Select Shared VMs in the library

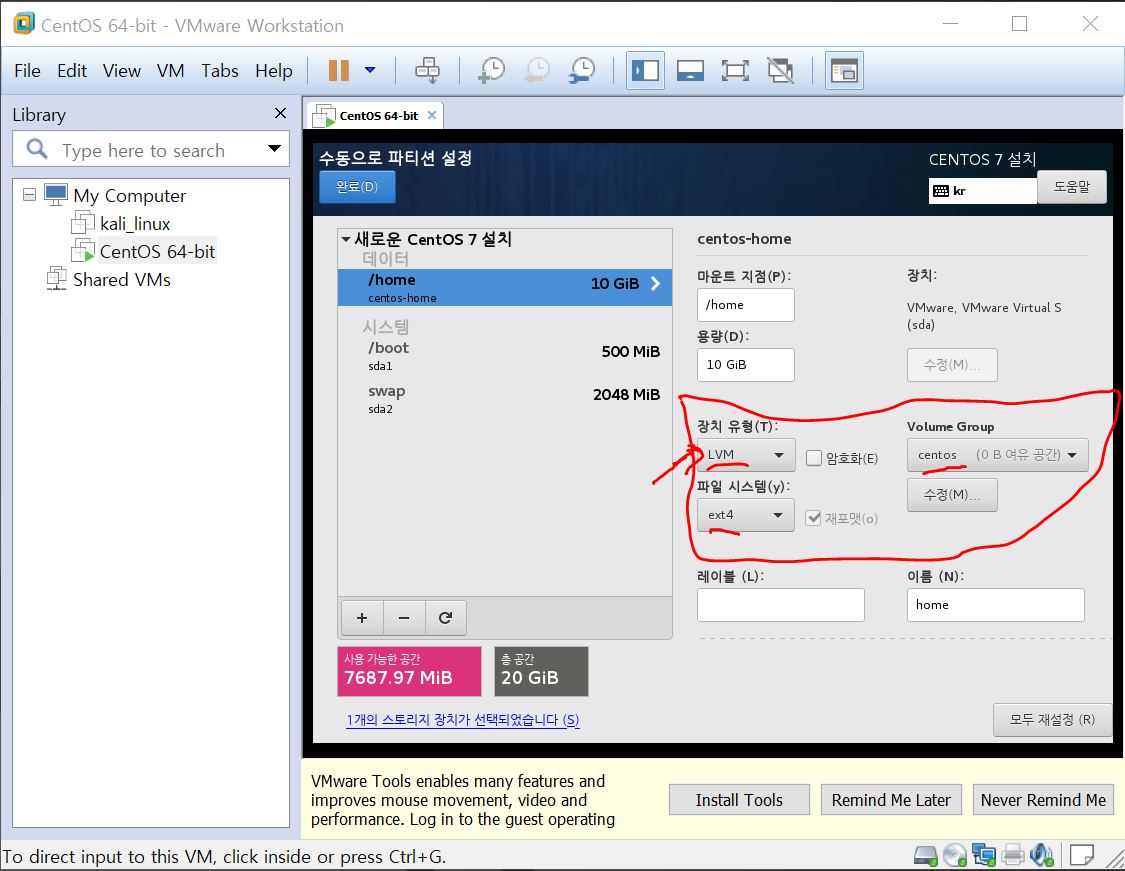[x=121, y=280]
